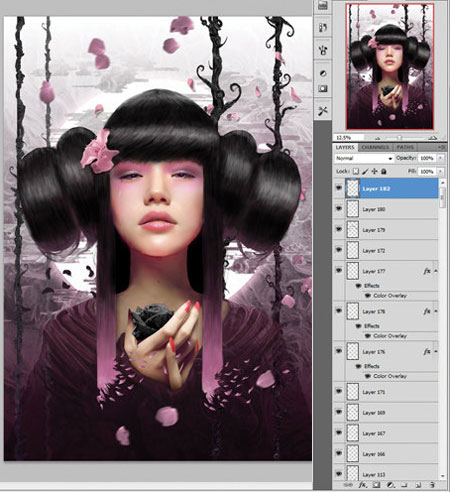450x492 pixels.
Task: Click lock all padlock icon
Action: pos(384,171)
